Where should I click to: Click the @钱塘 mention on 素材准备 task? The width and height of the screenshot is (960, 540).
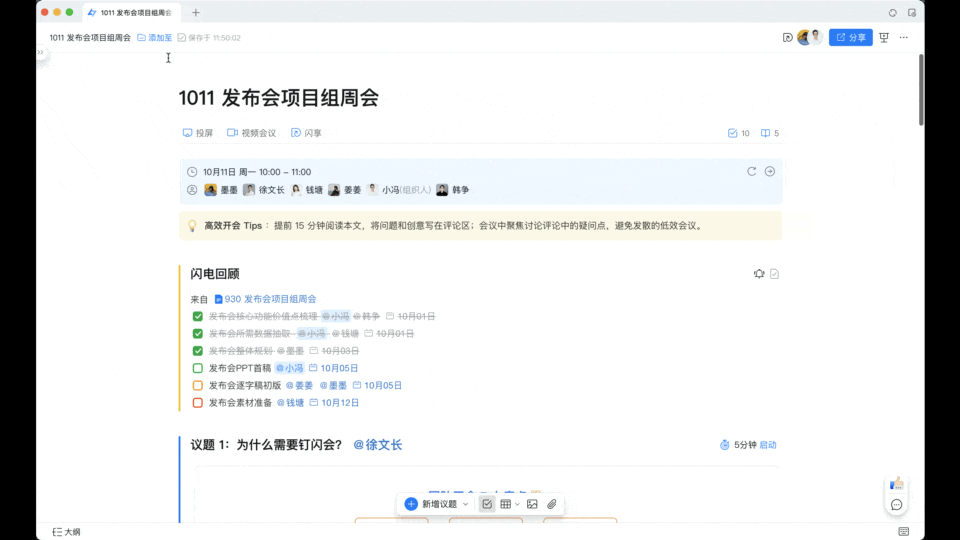(x=290, y=402)
